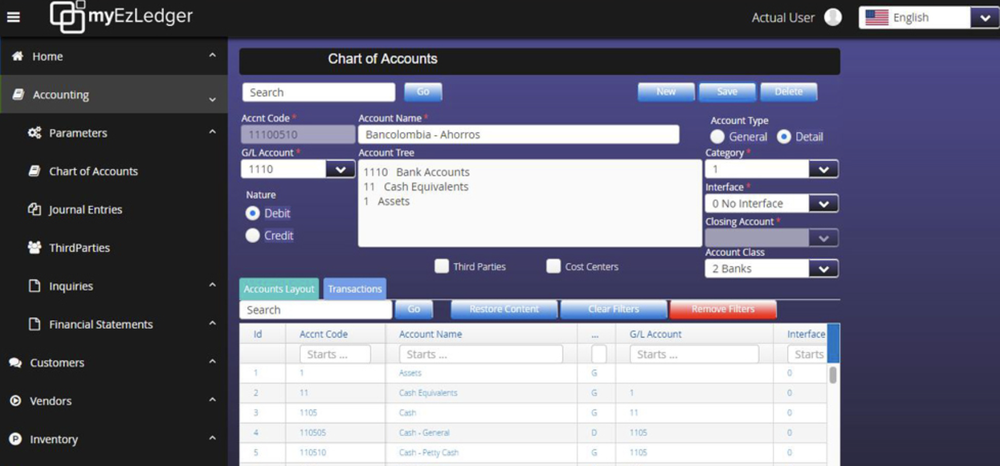The image size is (1000, 466).
Task: Click the ThirdParties people icon
Action: 35,247
